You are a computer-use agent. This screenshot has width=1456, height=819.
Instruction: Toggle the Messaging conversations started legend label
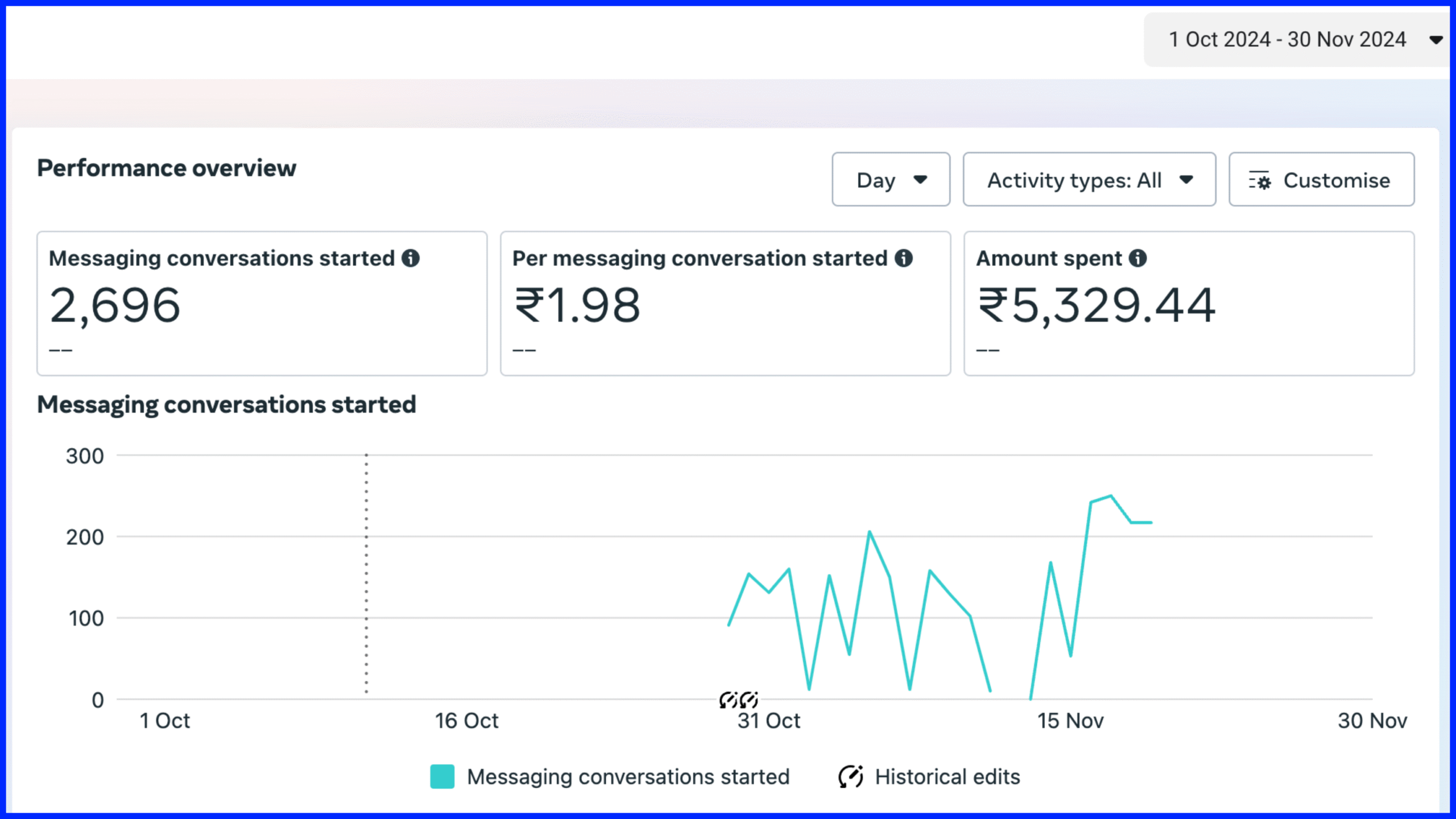click(628, 776)
